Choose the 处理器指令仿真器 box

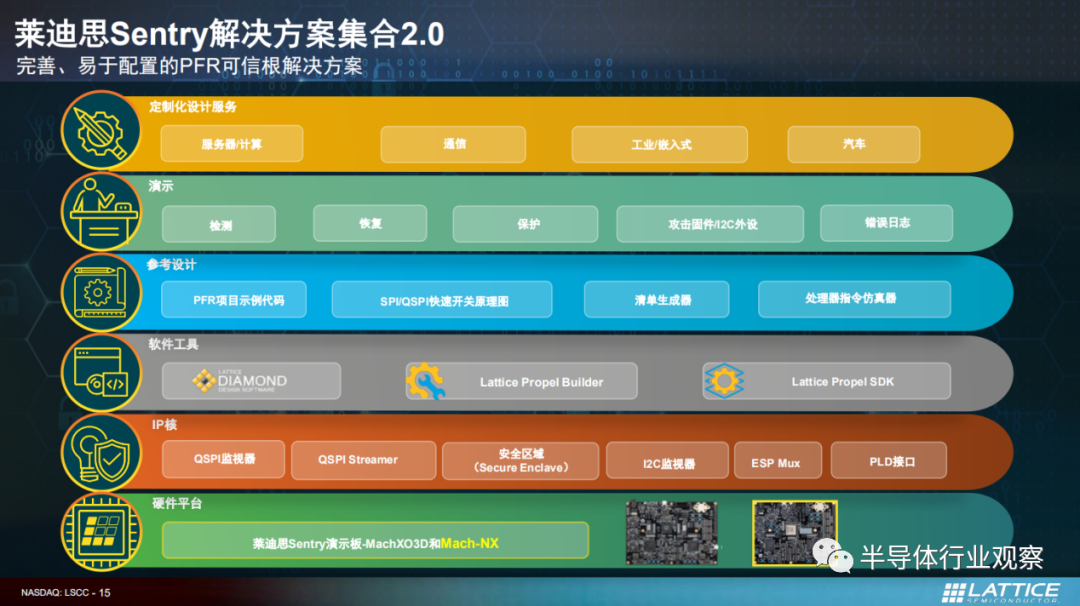pos(855,299)
